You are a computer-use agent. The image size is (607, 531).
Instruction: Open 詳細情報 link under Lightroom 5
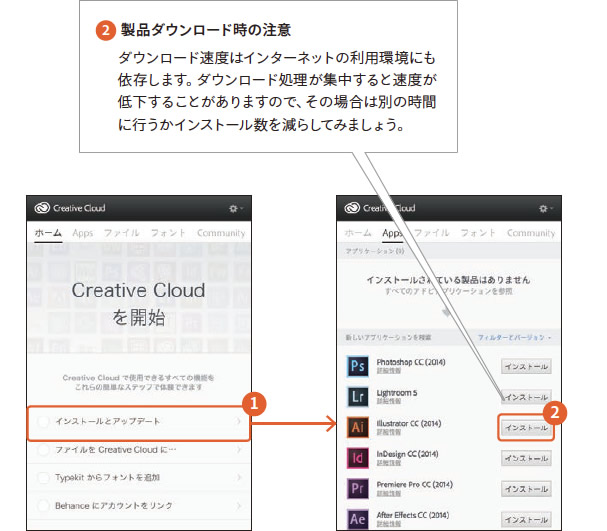389,401
